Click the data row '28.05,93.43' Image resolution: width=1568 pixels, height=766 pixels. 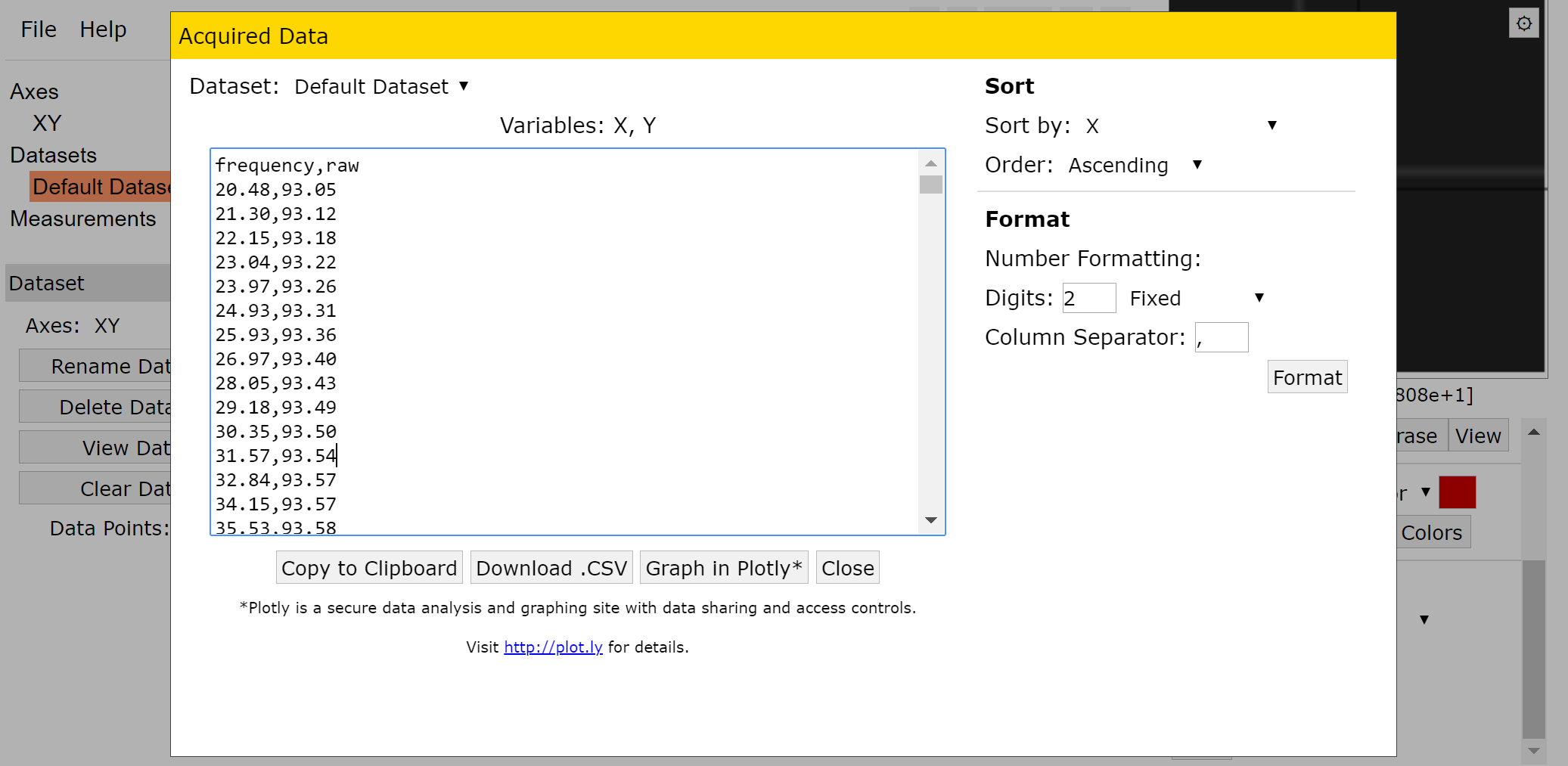point(276,383)
